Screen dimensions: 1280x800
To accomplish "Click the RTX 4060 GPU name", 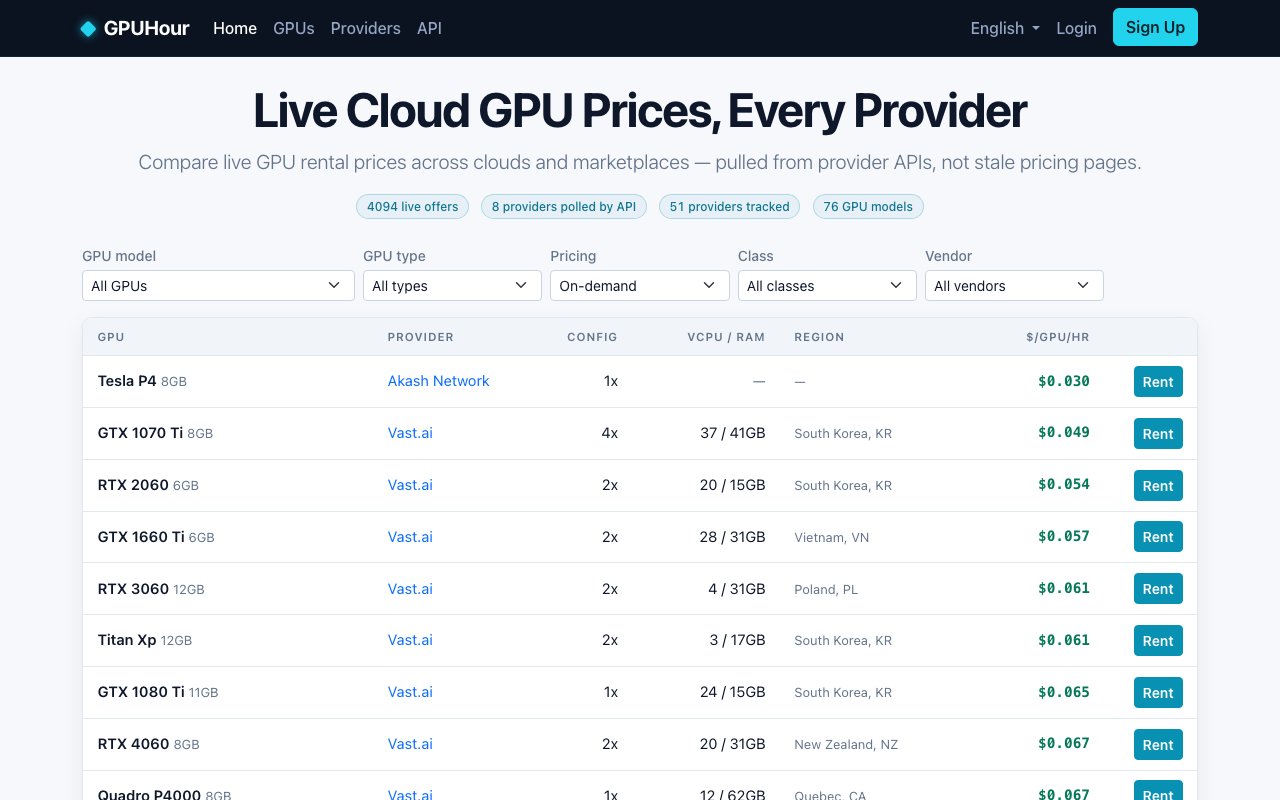I will (x=134, y=744).
